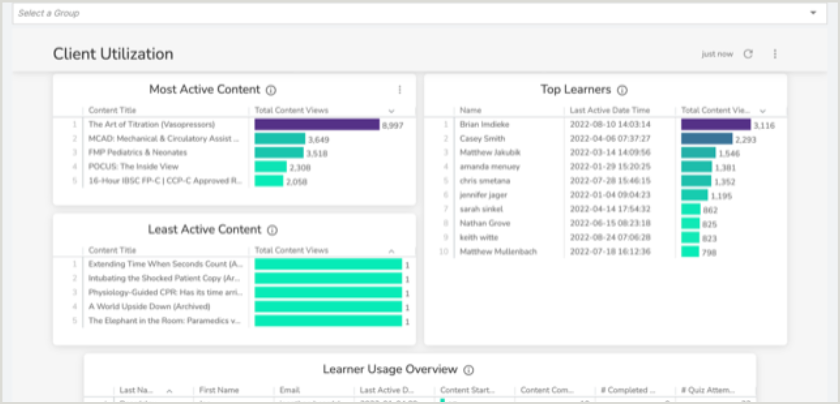Click info icon beside Most Active Content
The width and height of the screenshot is (840, 404).
271,90
